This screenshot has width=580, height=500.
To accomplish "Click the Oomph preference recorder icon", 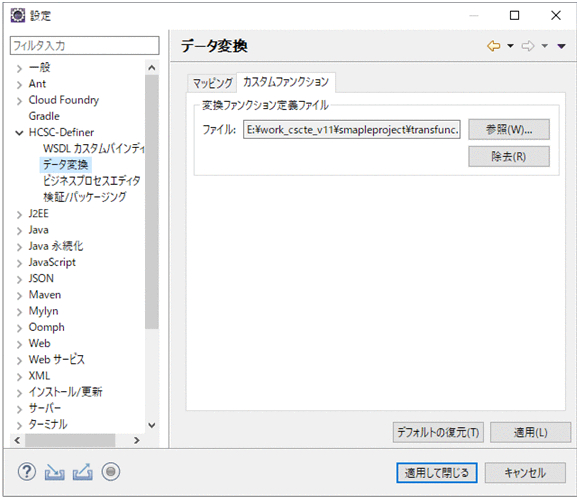I will coord(111,472).
